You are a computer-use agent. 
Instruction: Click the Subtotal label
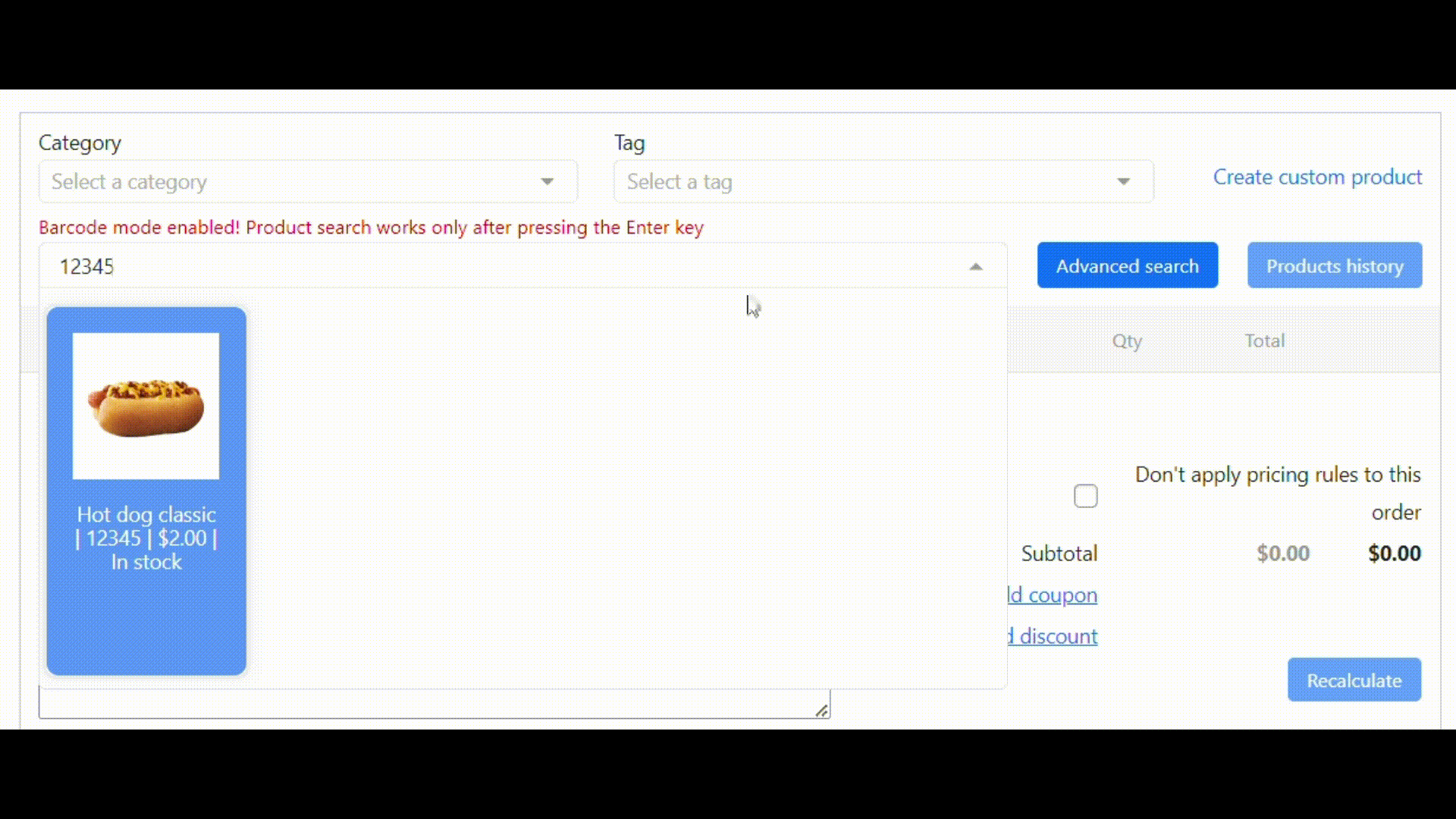[1059, 554]
